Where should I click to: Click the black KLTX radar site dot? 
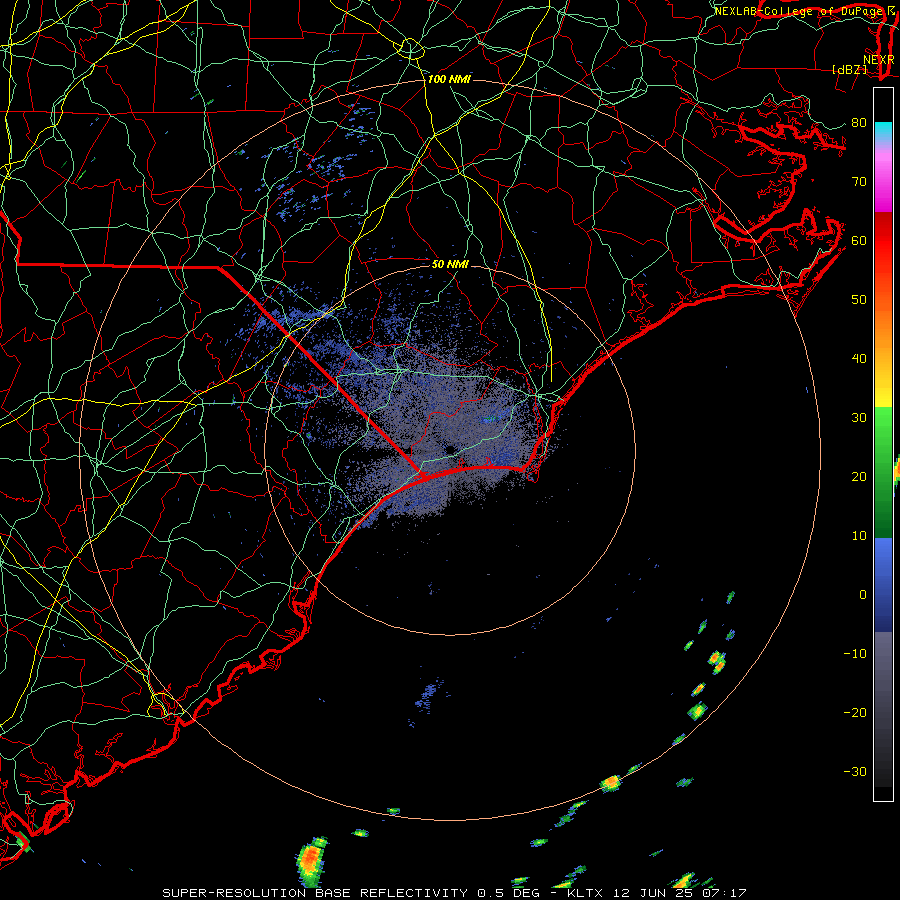click(x=451, y=449)
